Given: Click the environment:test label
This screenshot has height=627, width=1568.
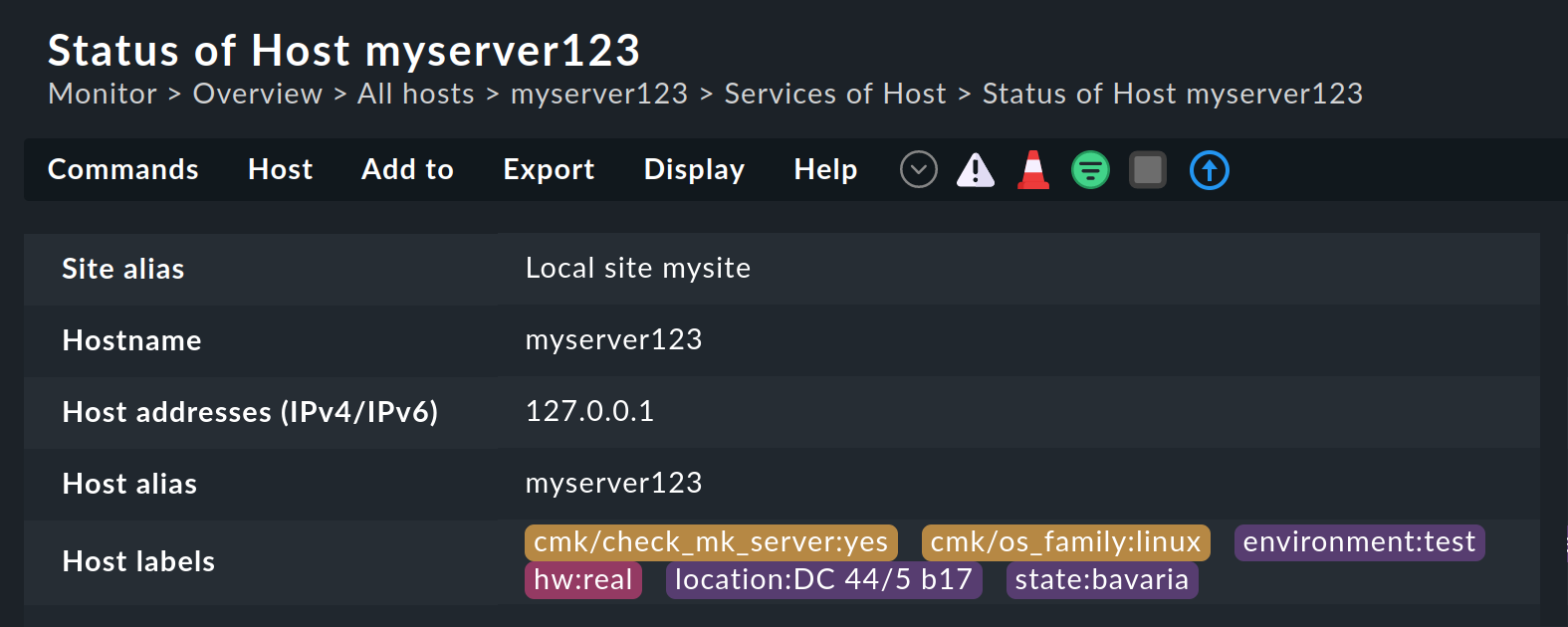Looking at the screenshot, I should 1360,542.
